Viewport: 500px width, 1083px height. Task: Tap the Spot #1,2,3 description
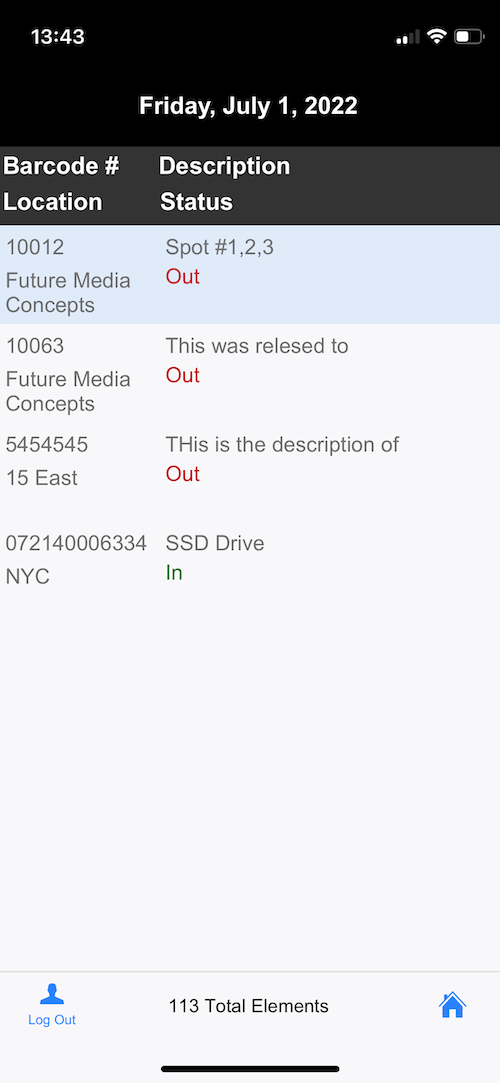click(220, 247)
